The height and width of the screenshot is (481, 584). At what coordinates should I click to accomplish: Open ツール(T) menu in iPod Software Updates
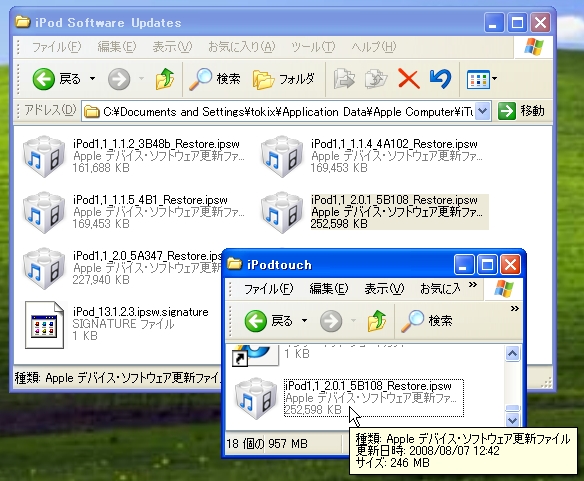coord(313,47)
